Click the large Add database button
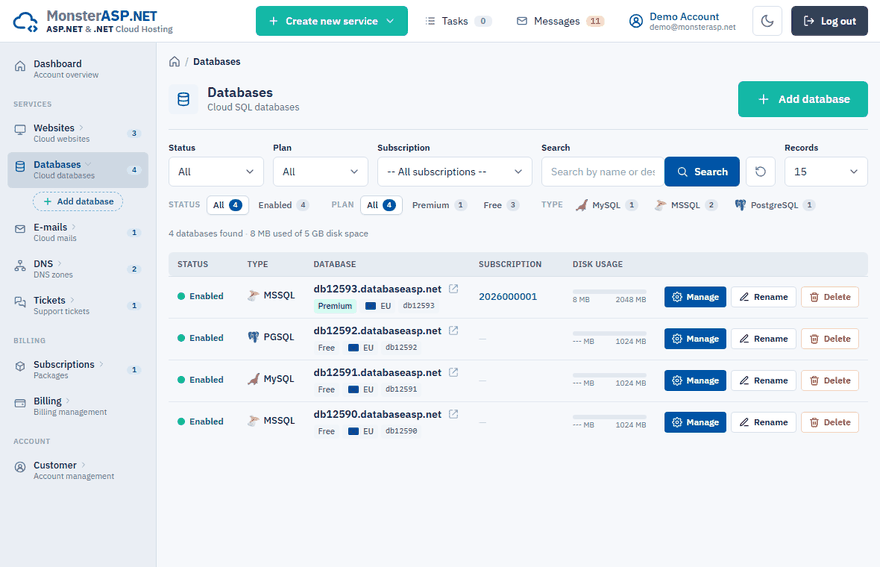 803,99
